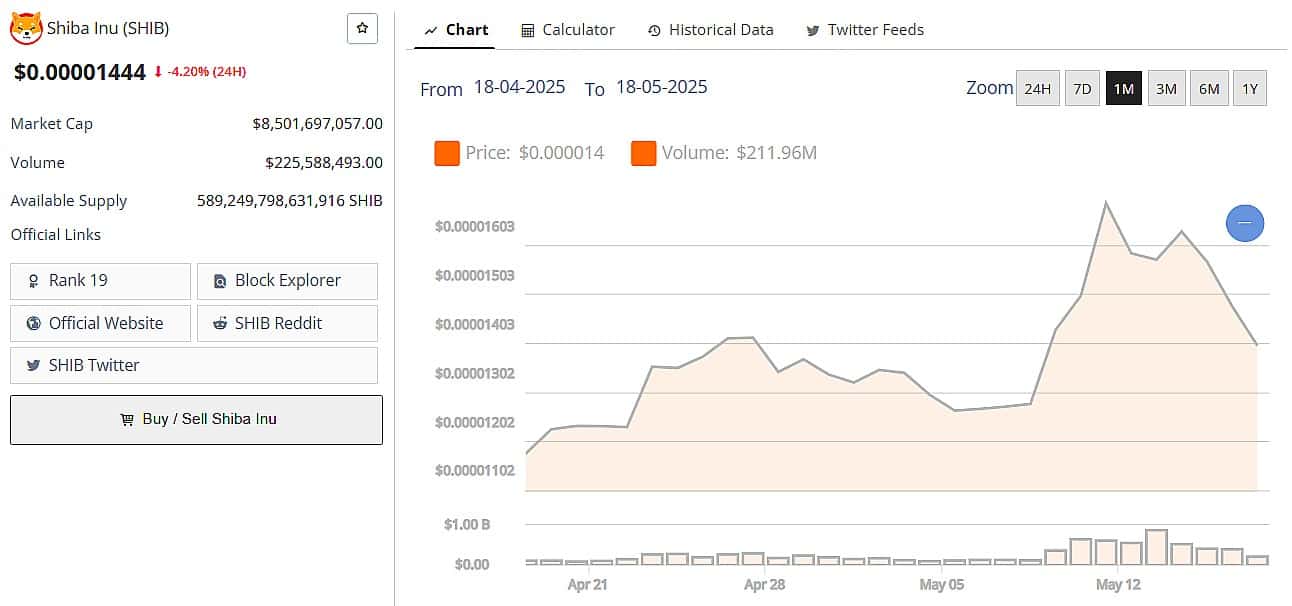Click the orange Price legend color swatch

pos(446,152)
